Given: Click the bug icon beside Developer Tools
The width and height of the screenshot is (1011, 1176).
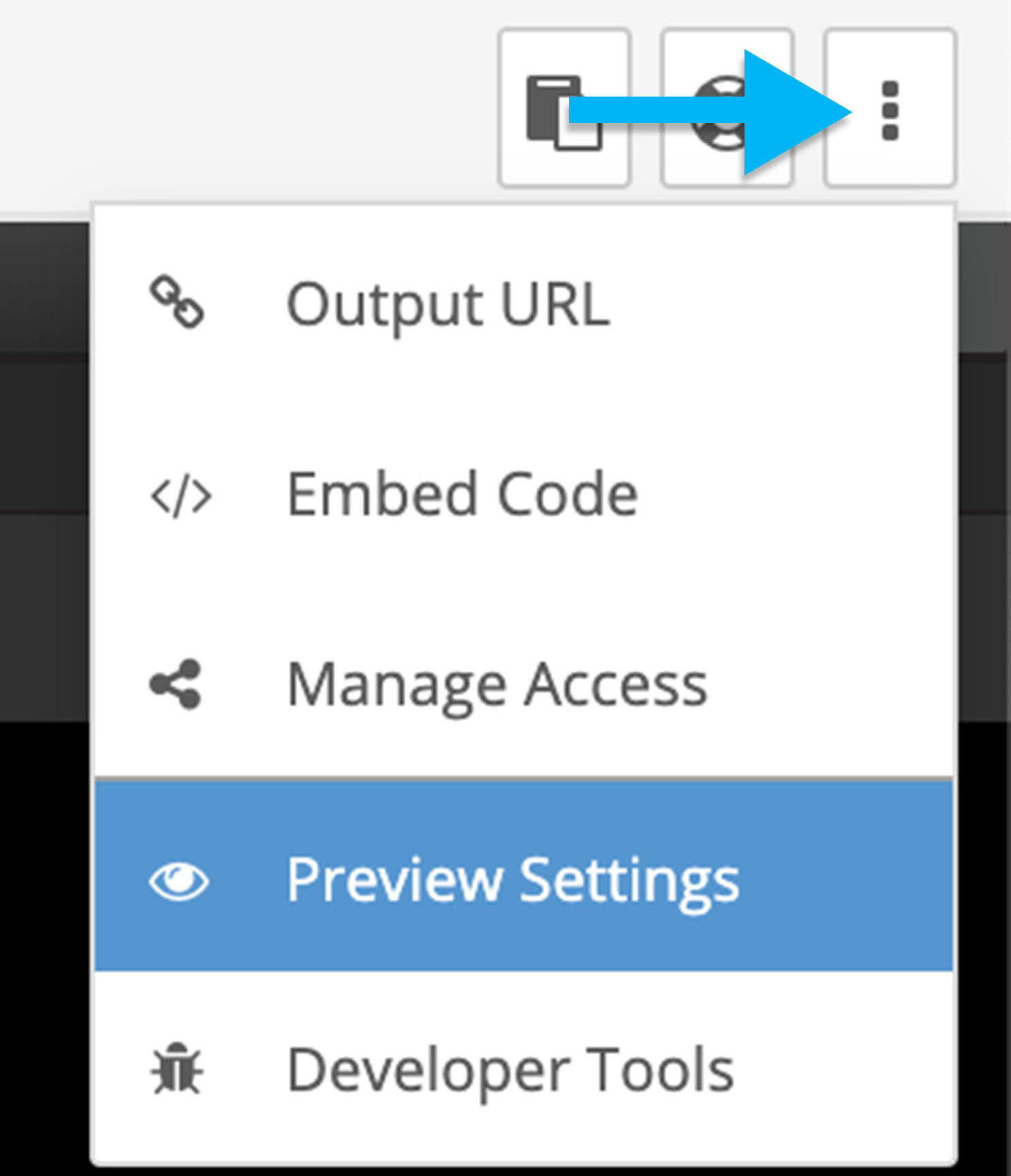Looking at the screenshot, I should click(x=177, y=1069).
